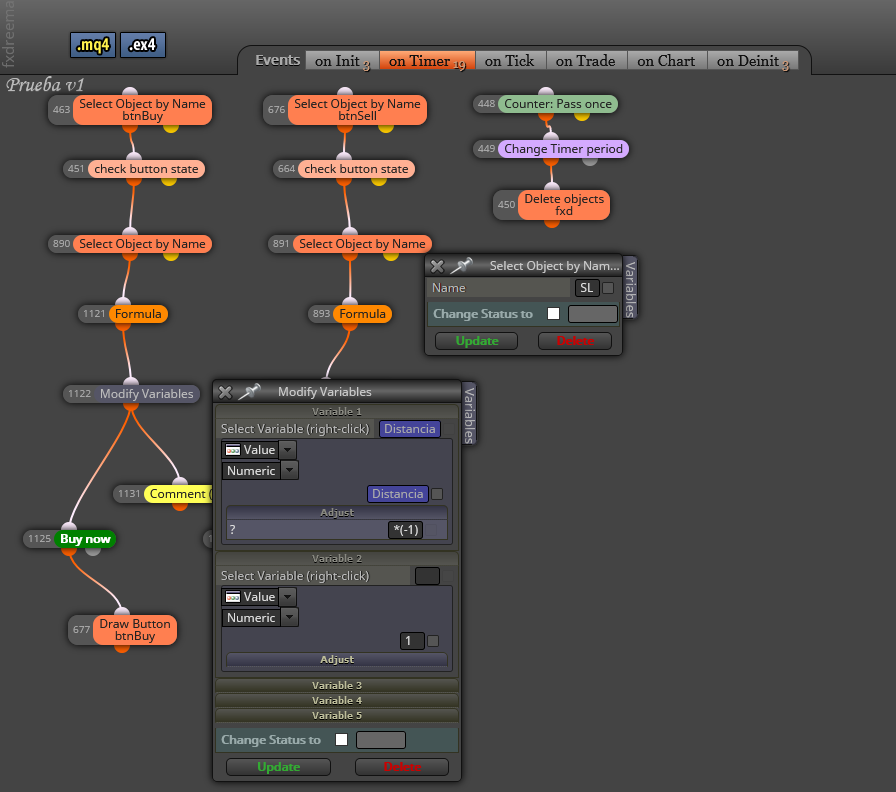Expand the Variable 3 section
The image size is (896, 792).
(337, 685)
